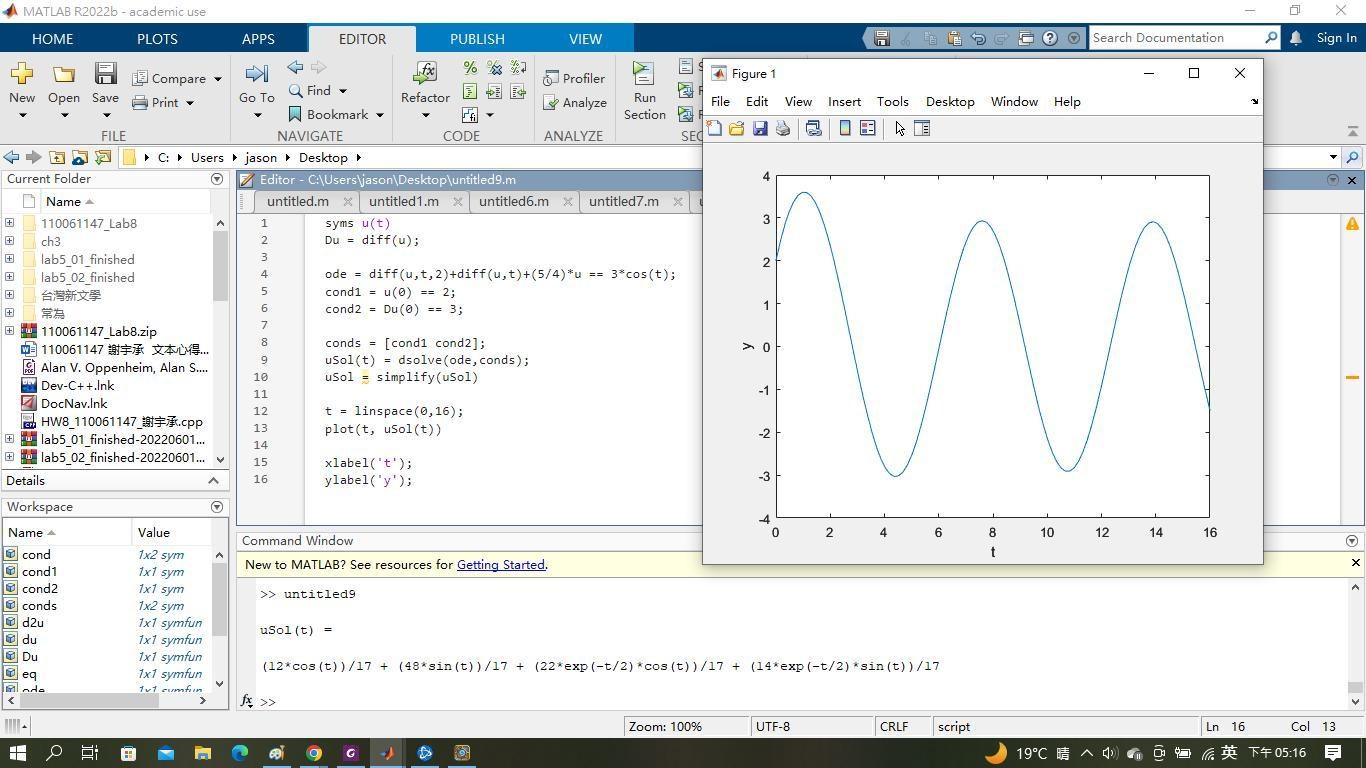This screenshot has height=768, width=1366.
Task: Switch to the PUBLISH ribbon tab
Action: tap(476, 39)
